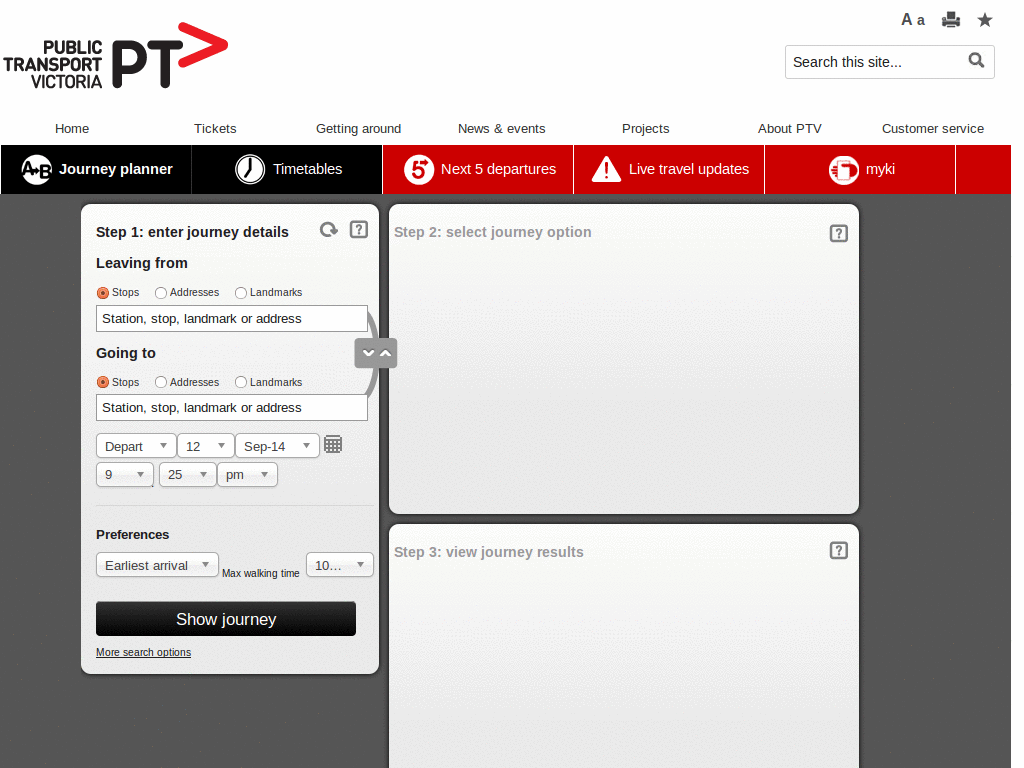Open Step 1 help question icon
Screen dimensions: 1024x768
[x=359, y=230]
